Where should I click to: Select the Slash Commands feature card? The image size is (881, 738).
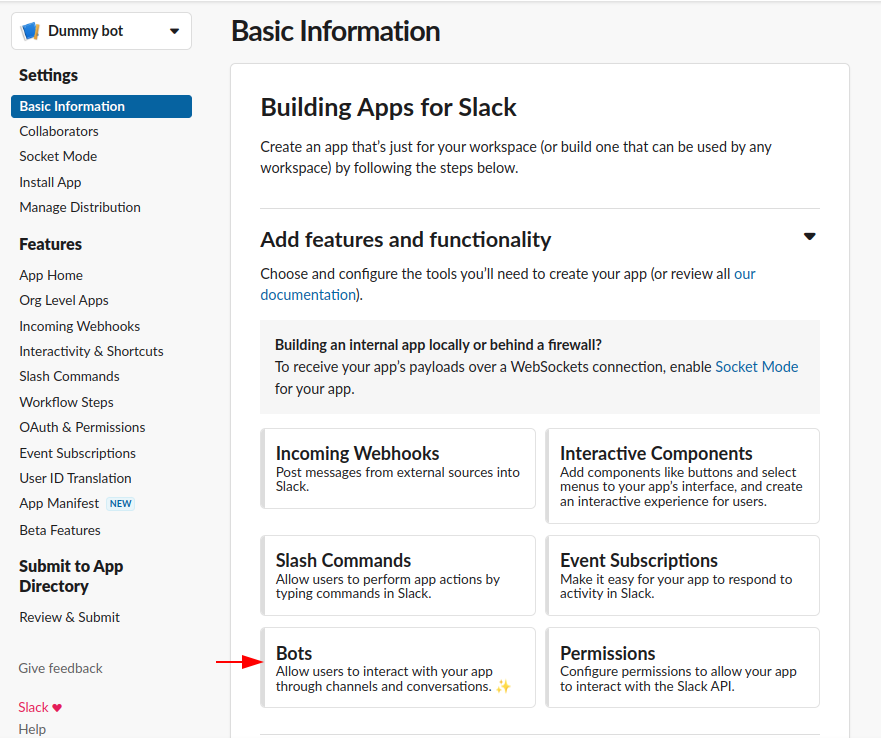398,575
